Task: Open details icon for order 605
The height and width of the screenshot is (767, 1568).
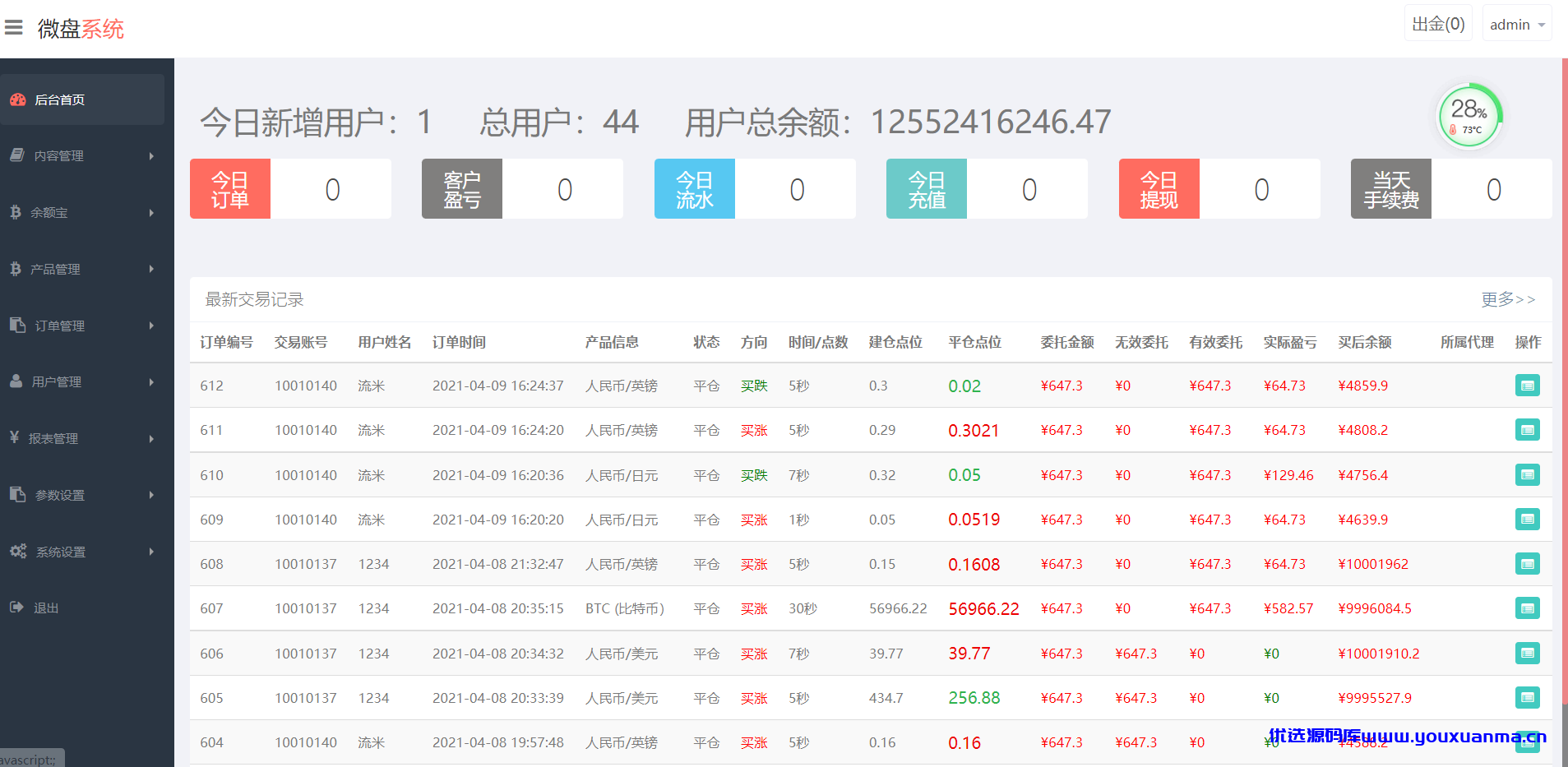Action: point(1527,698)
